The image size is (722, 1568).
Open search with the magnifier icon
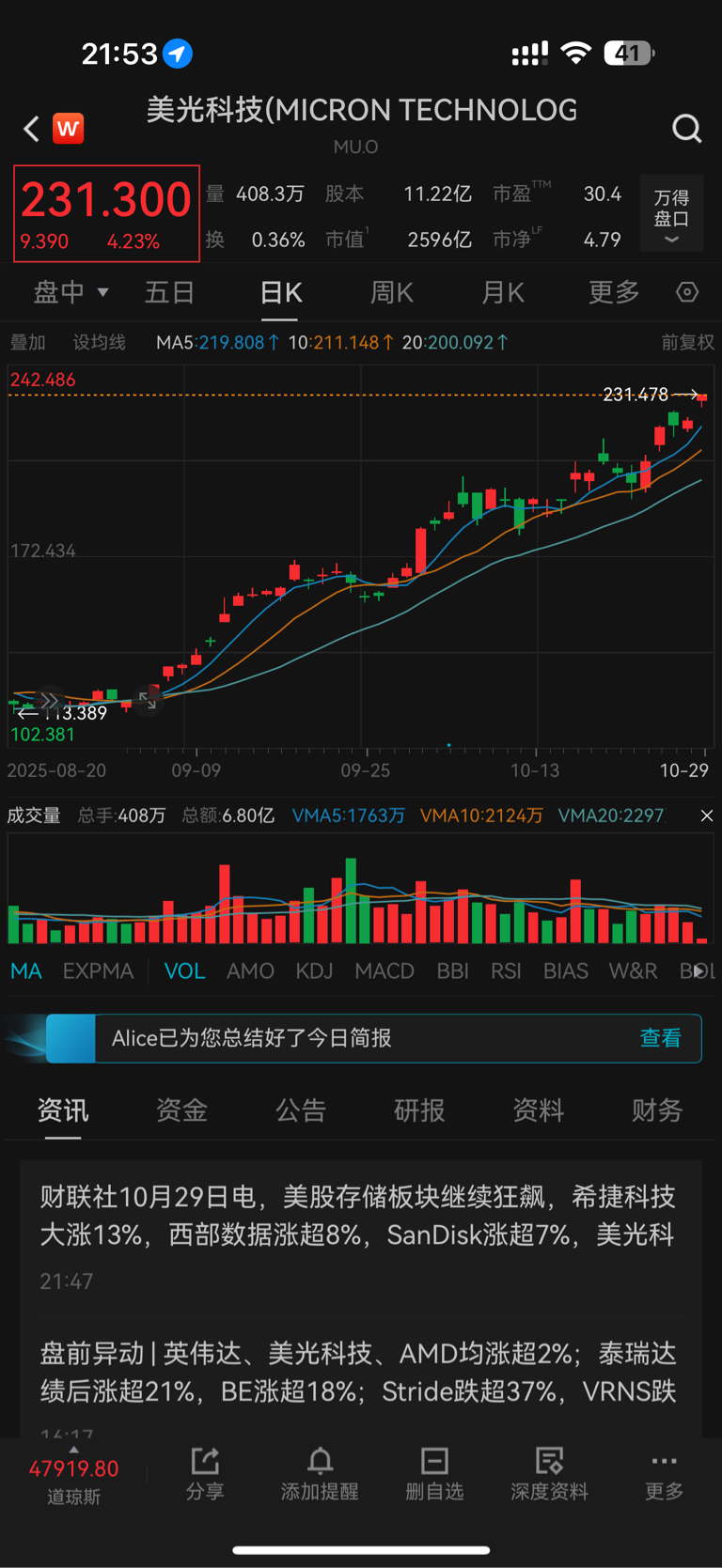pos(687,129)
